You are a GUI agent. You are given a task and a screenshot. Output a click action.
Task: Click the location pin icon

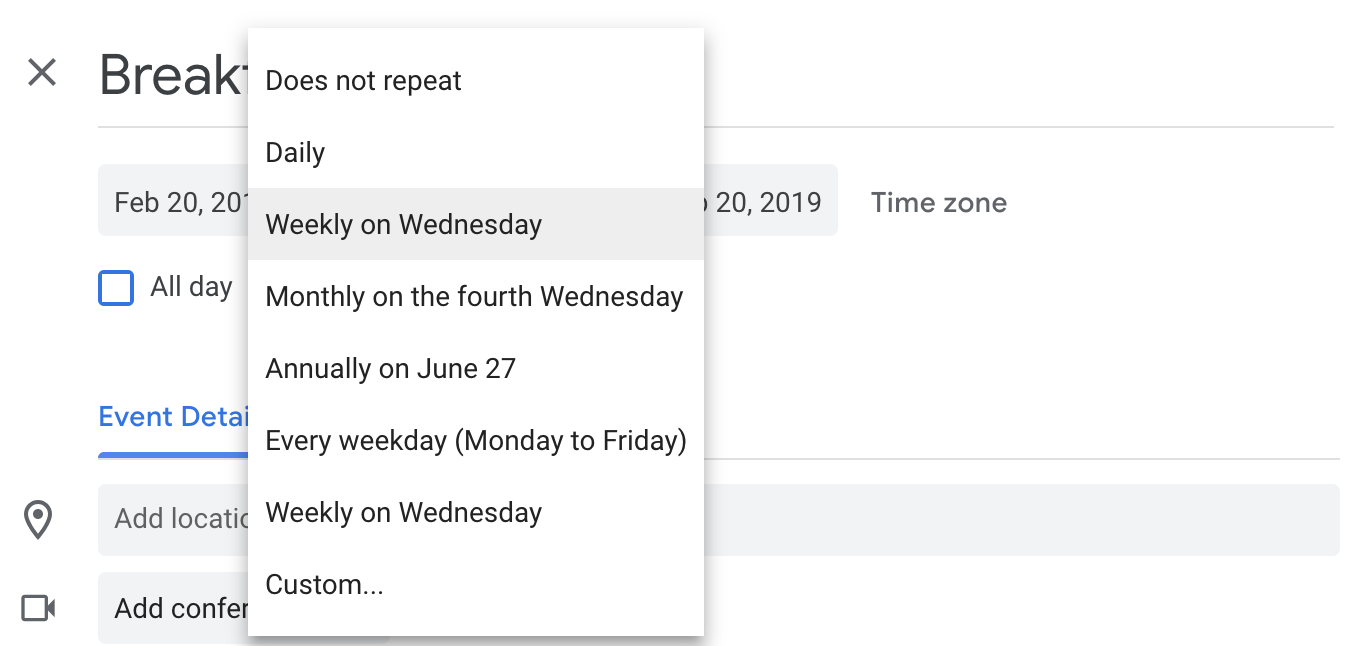coord(38,521)
